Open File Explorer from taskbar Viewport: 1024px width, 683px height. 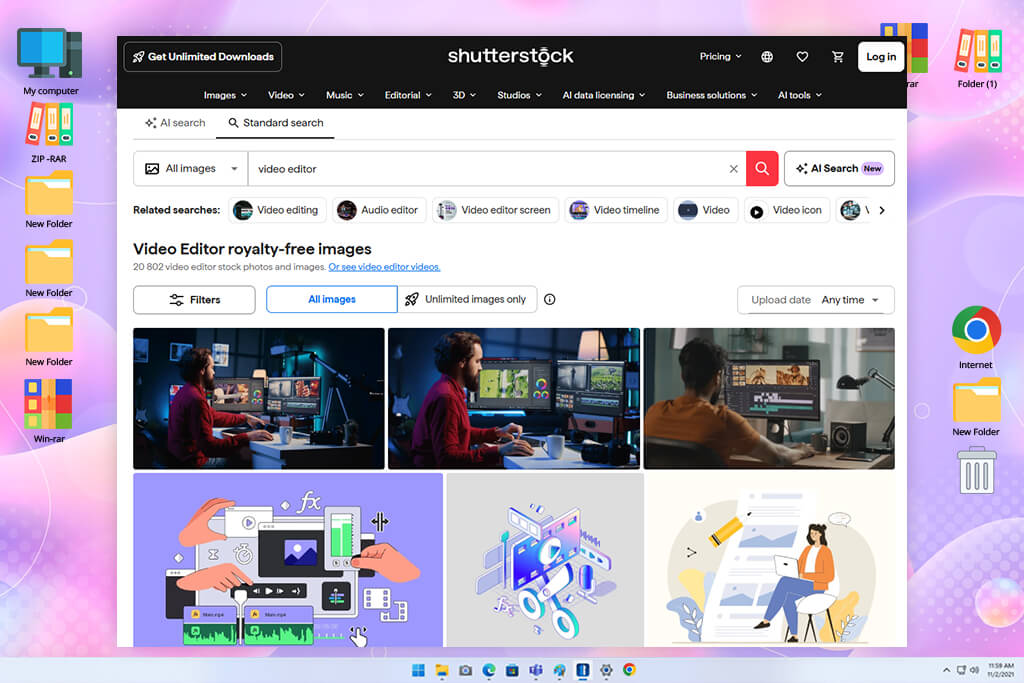pyautogui.click(x=441, y=670)
